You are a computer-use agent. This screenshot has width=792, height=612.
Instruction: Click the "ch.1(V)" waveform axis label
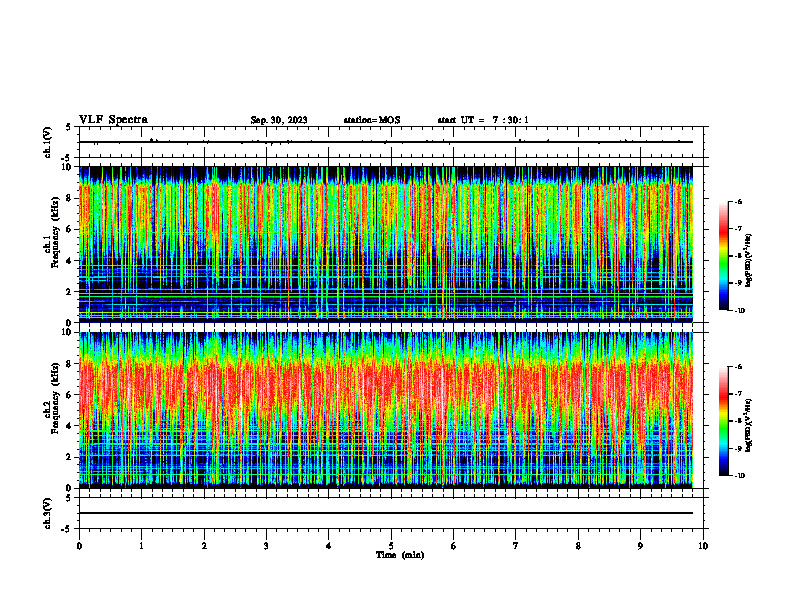(47, 142)
